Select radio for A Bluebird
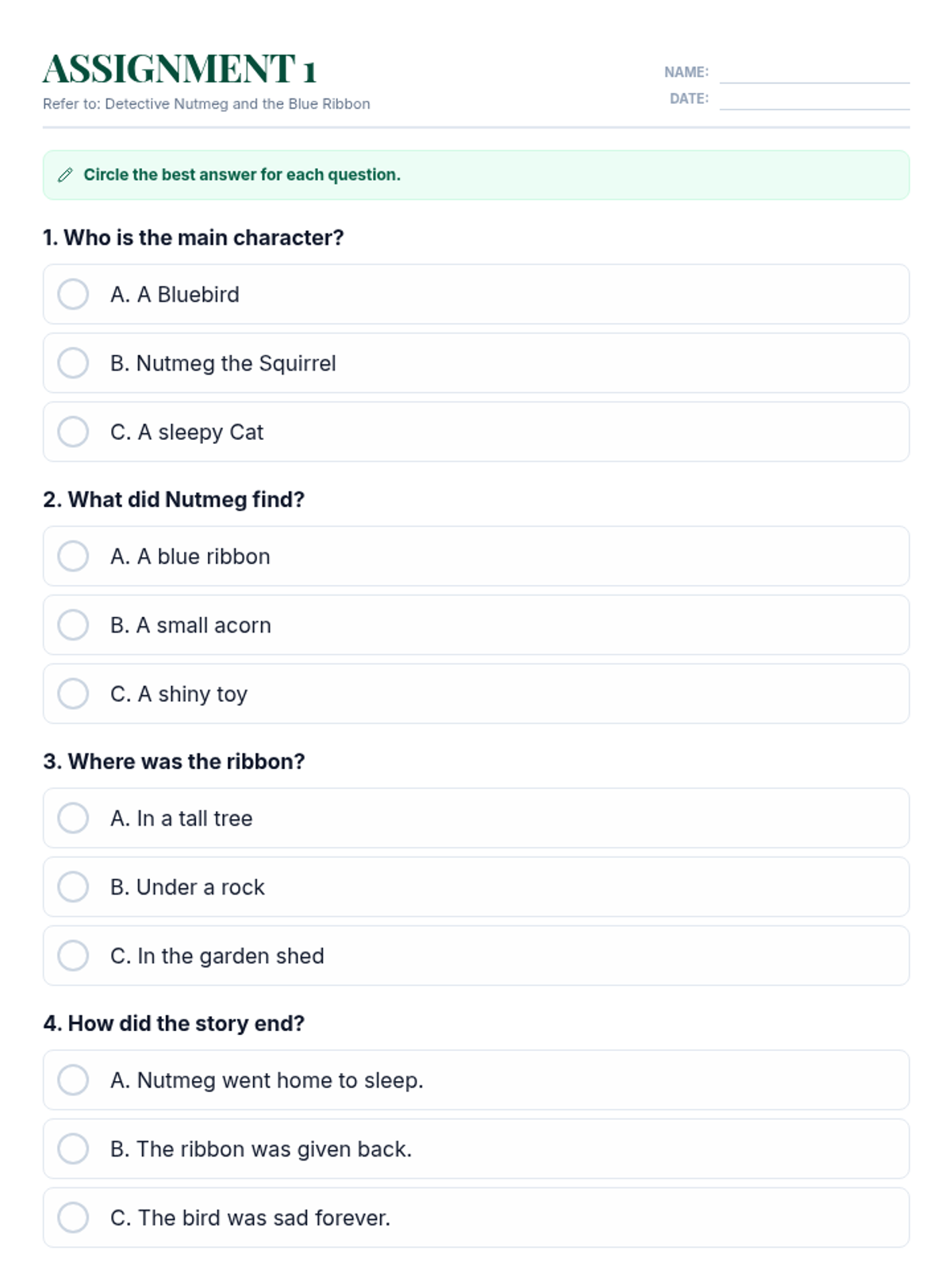The height and width of the screenshot is (1270, 952). 73,294
